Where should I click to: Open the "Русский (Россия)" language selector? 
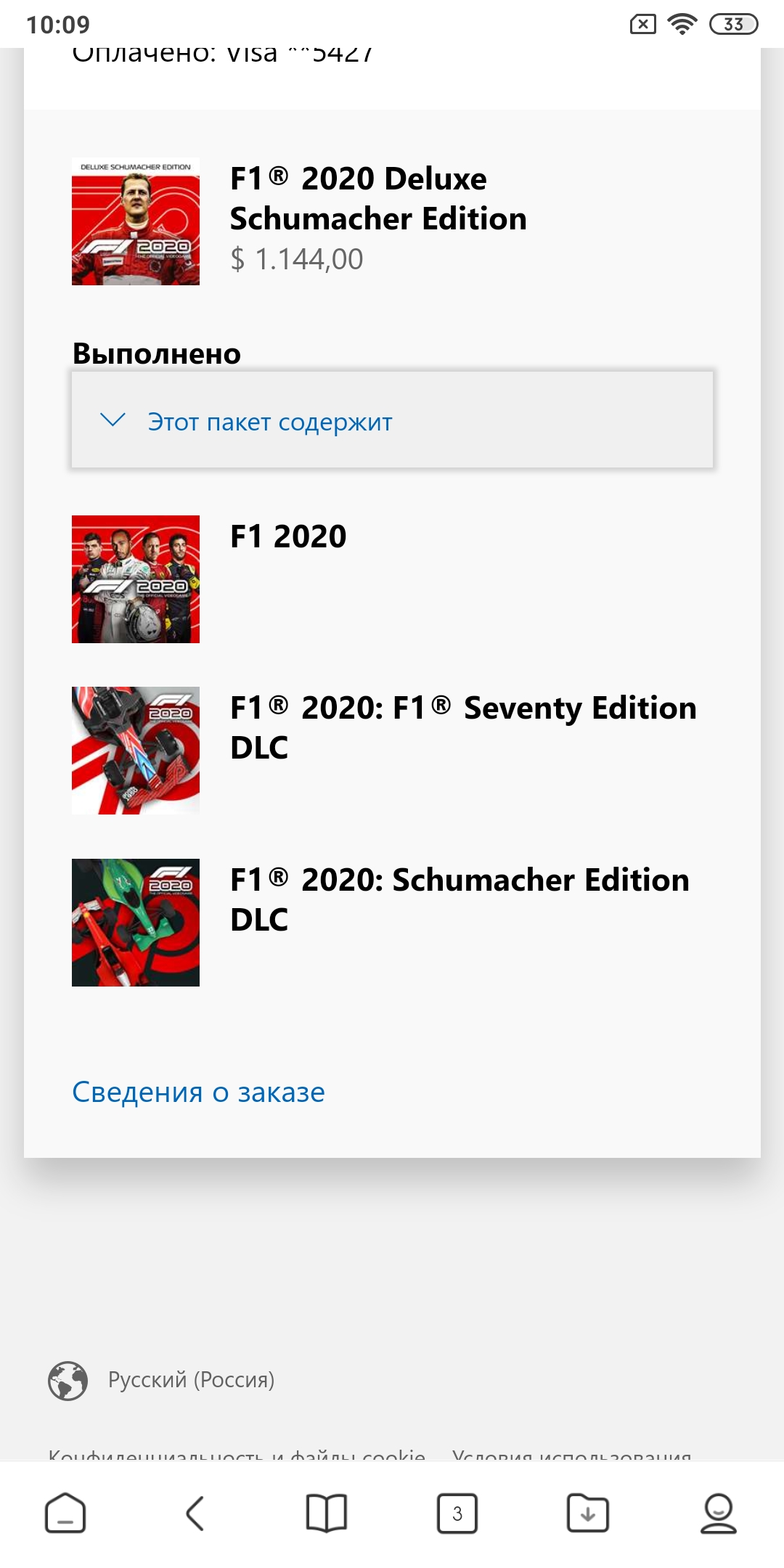coord(191,1380)
